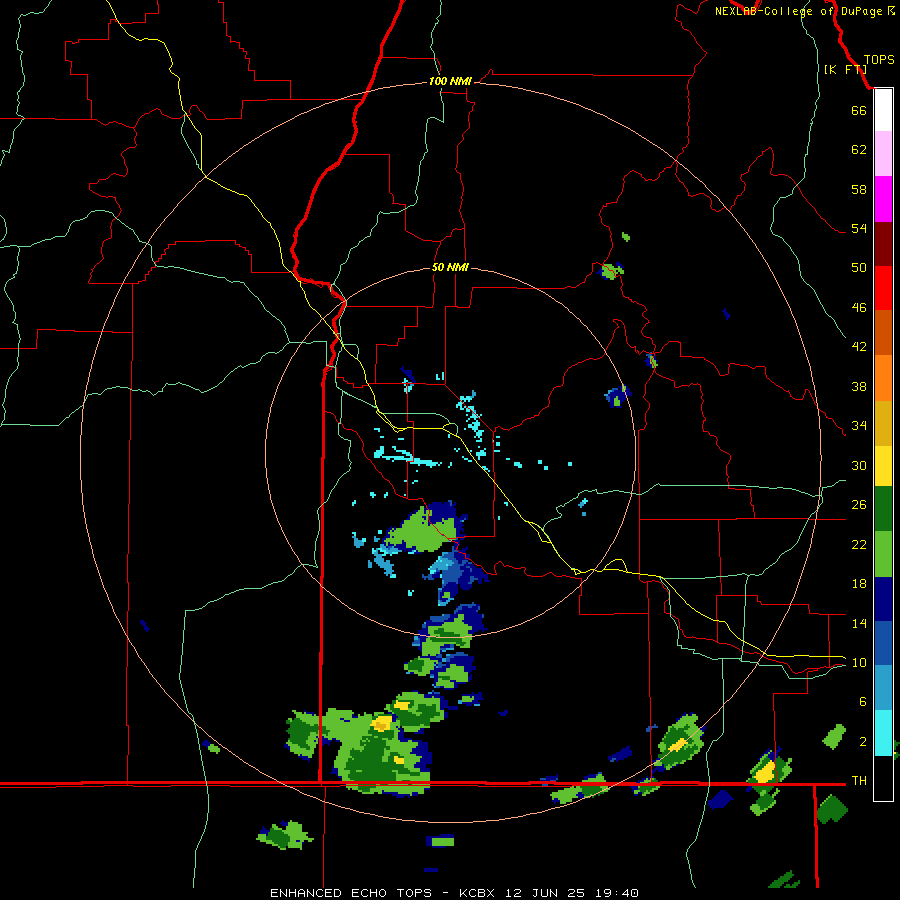
Task: Click the "[K FT]" units label
Action: 845,69
